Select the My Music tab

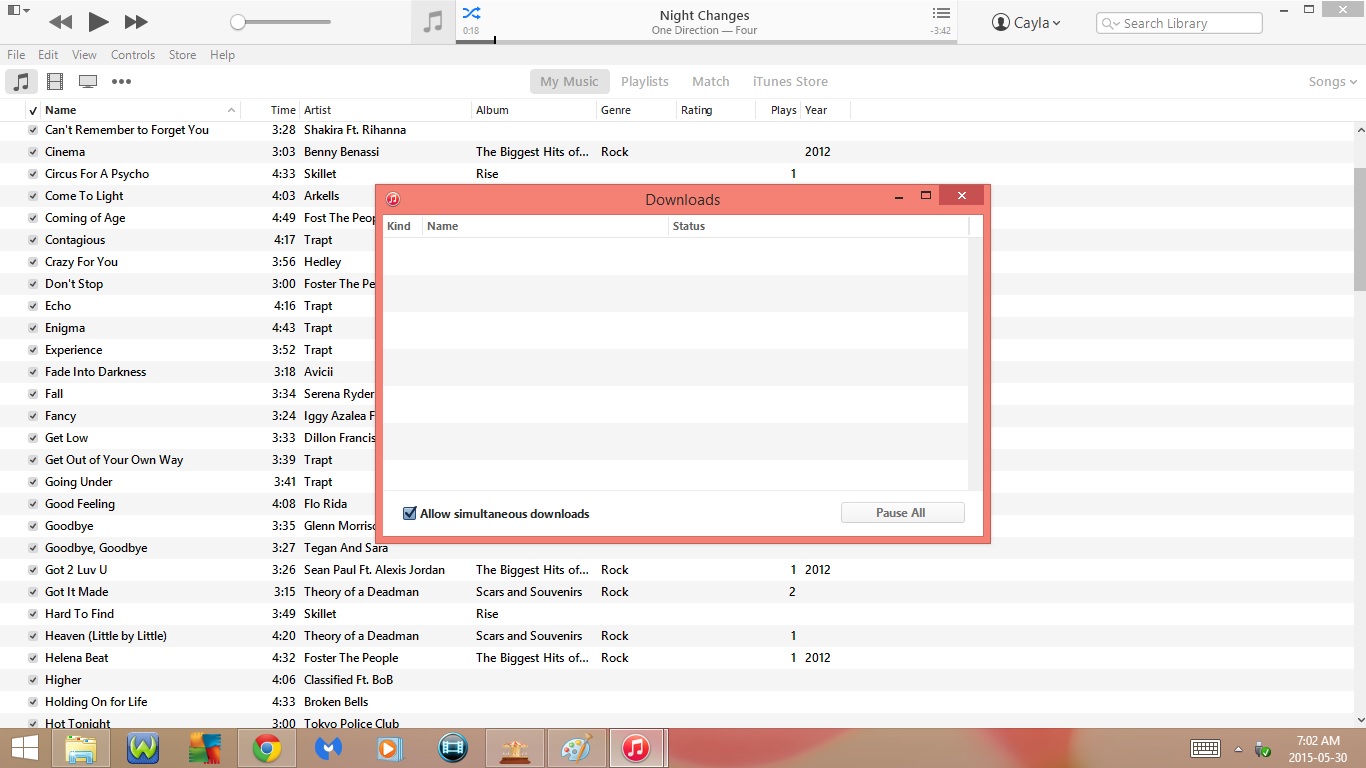tap(569, 82)
